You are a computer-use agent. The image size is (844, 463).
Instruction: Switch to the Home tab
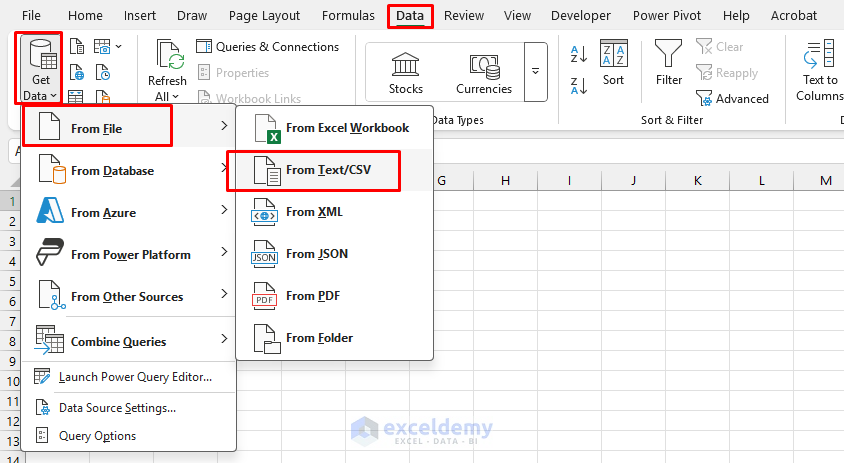pos(85,16)
